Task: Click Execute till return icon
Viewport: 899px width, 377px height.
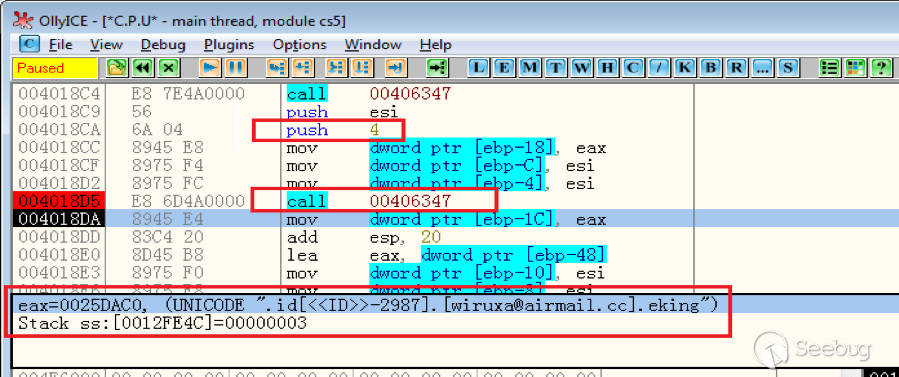Action: (x=394, y=68)
